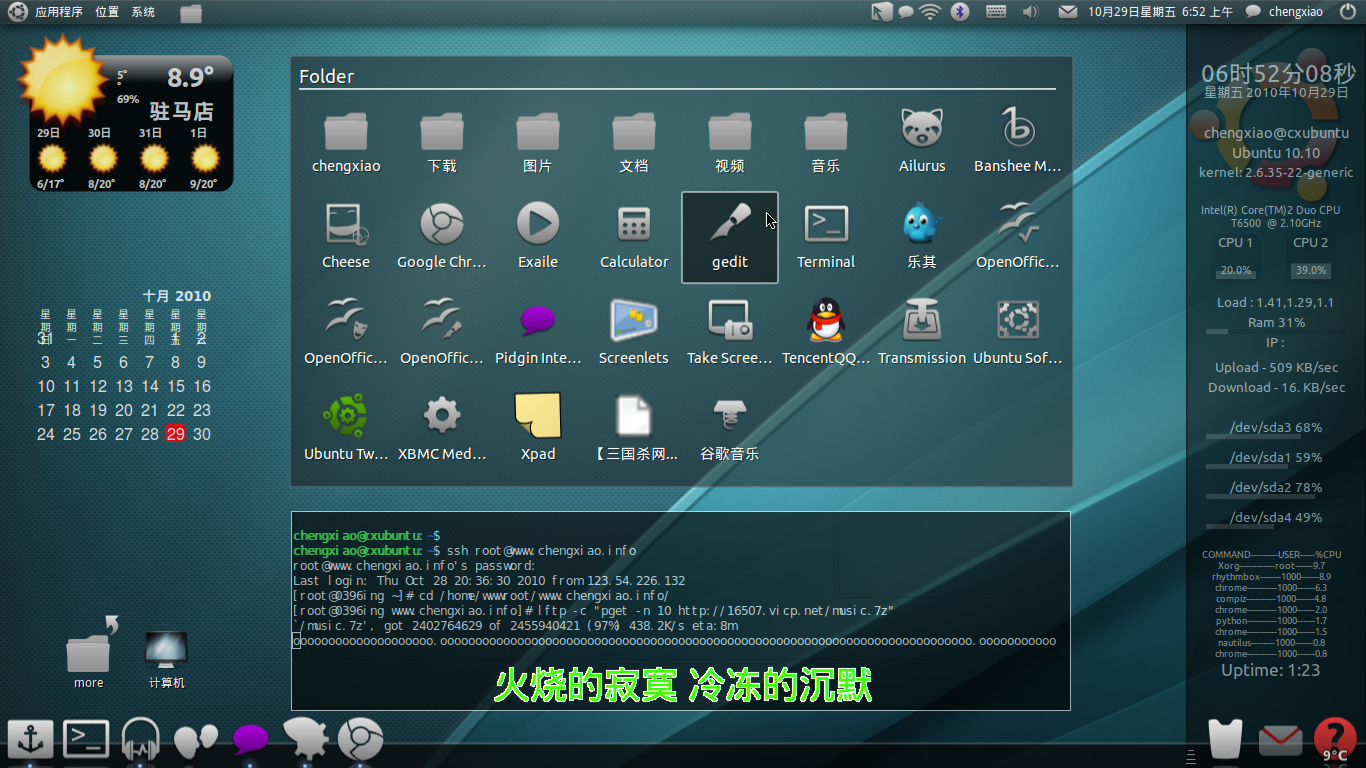Viewport: 1366px width, 768px height.
Task: Launch Ubuntu Tweak
Action: (x=346, y=430)
